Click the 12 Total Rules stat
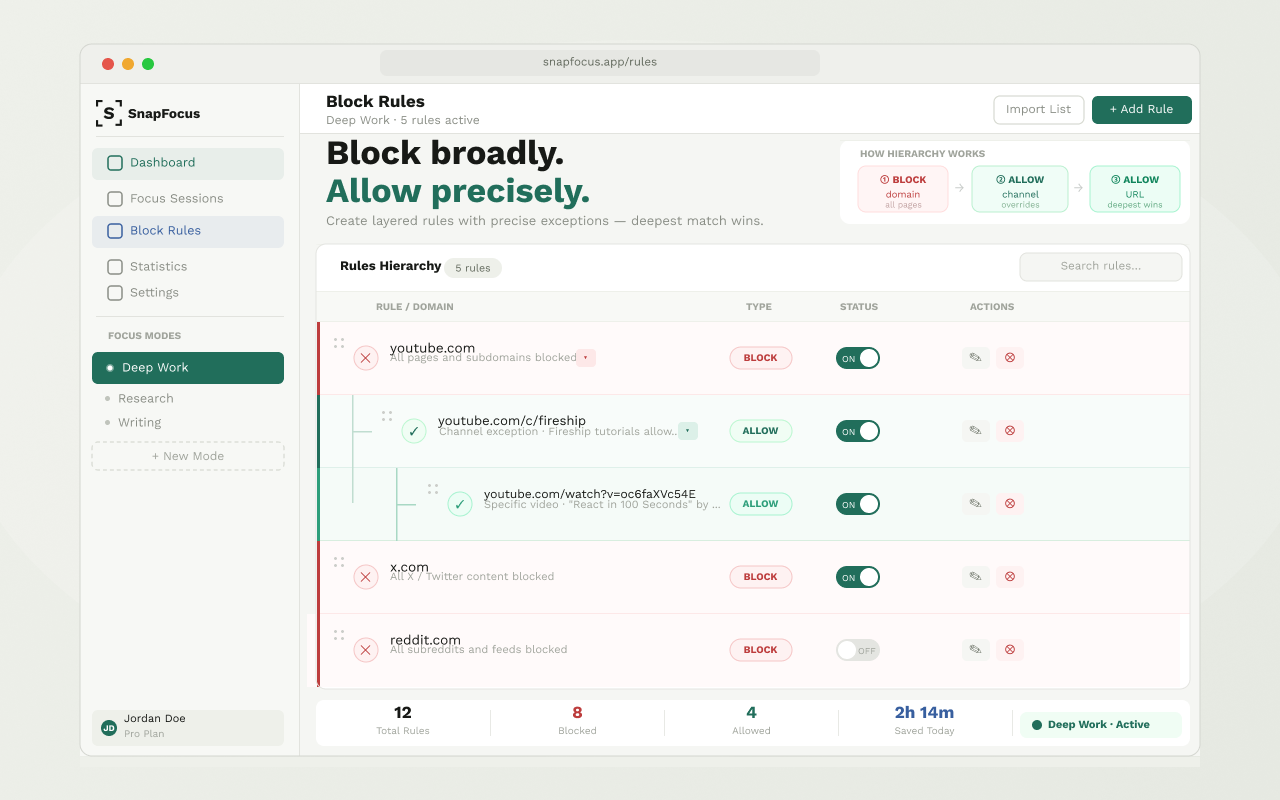Image resolution: width=1280 pixels, height=800 pixels. [x=403, y=721]
